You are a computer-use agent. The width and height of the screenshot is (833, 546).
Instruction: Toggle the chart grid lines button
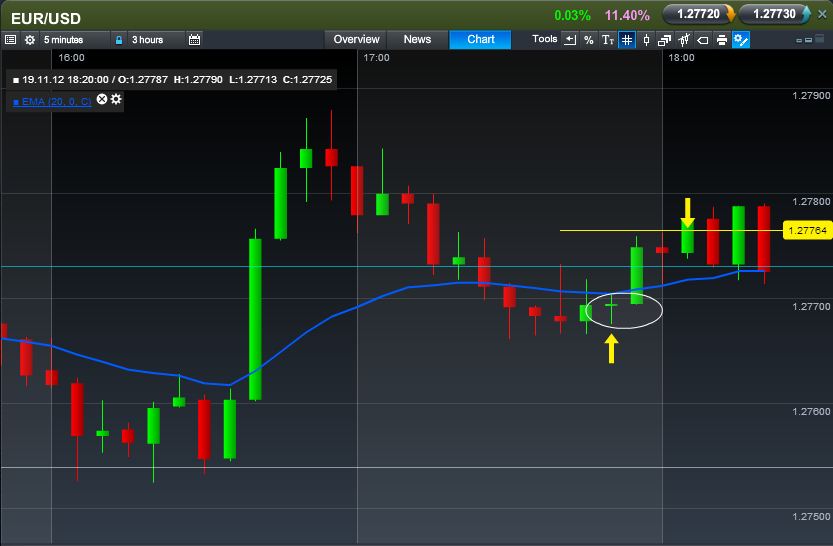pyautogui.click(x=627, y=40)
